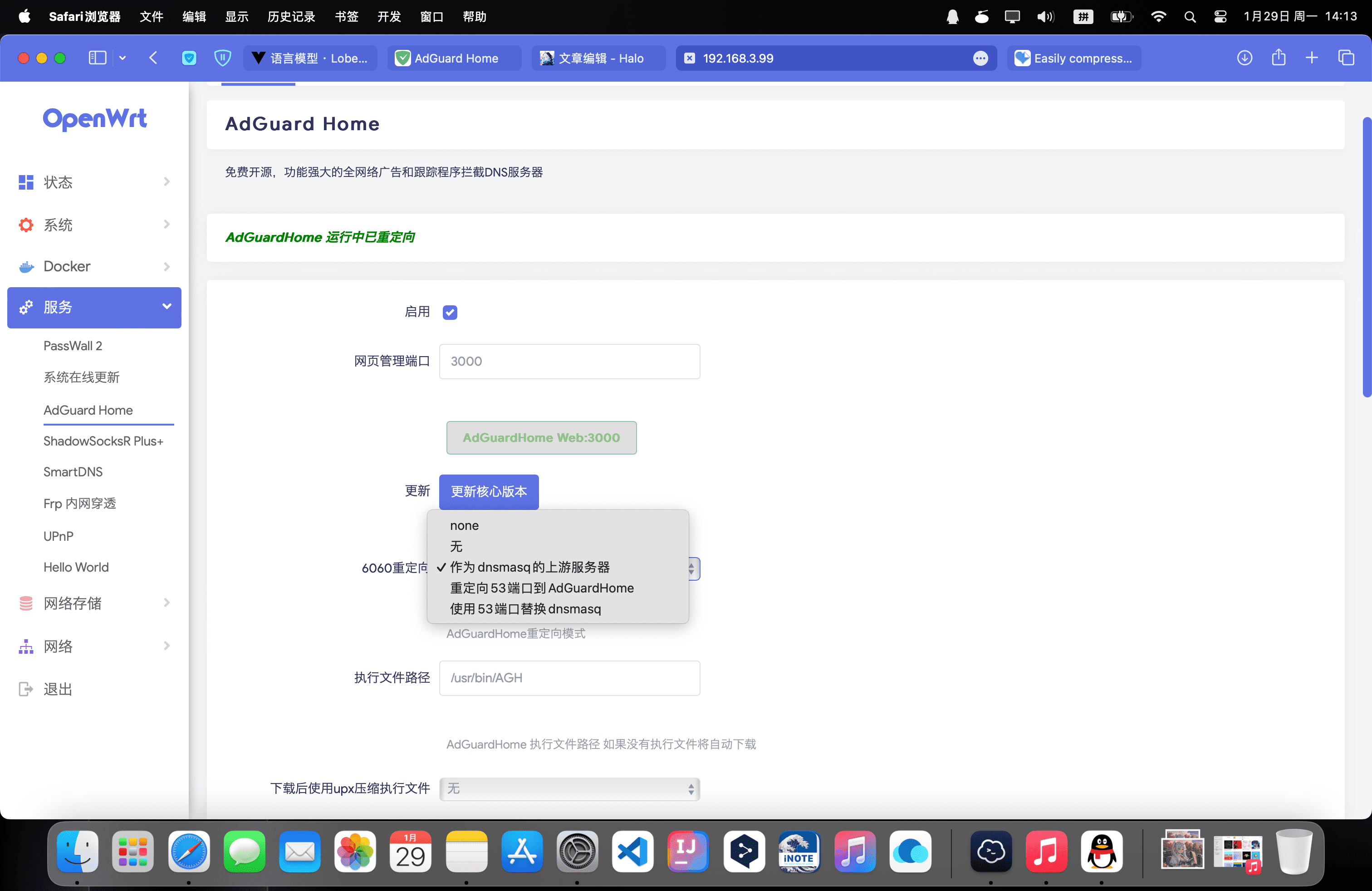Open Photos app from the Dock

(x=355, y=851)
